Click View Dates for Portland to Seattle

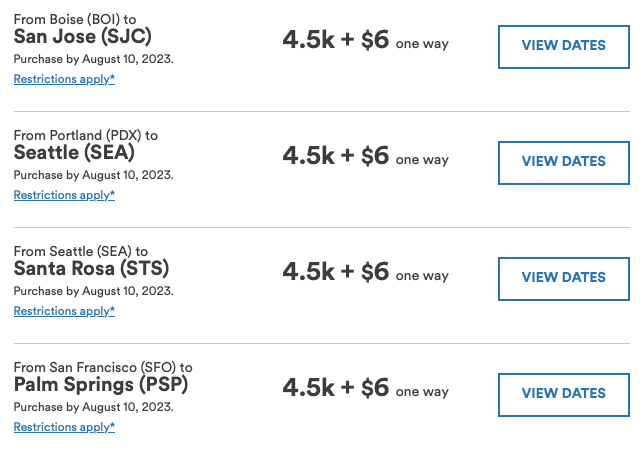click(x=563, y=162)
